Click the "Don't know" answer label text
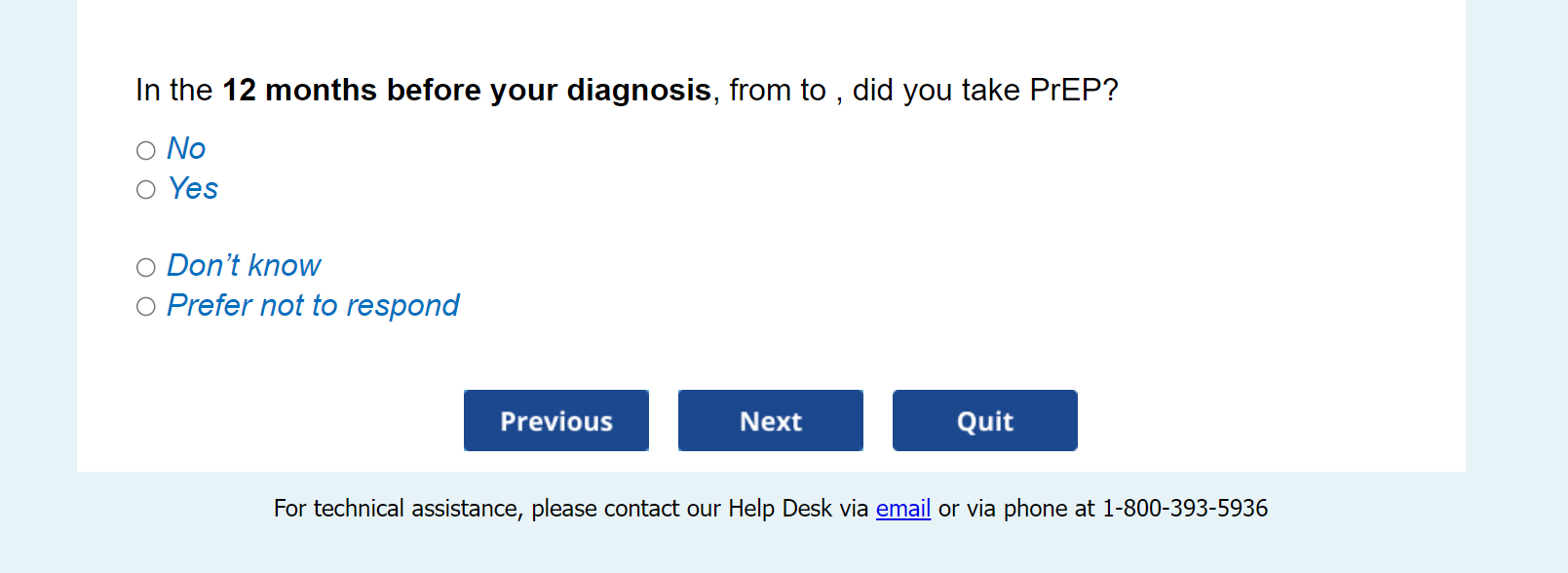This screenshot has height=573, width=1568. tap(244, 265)
